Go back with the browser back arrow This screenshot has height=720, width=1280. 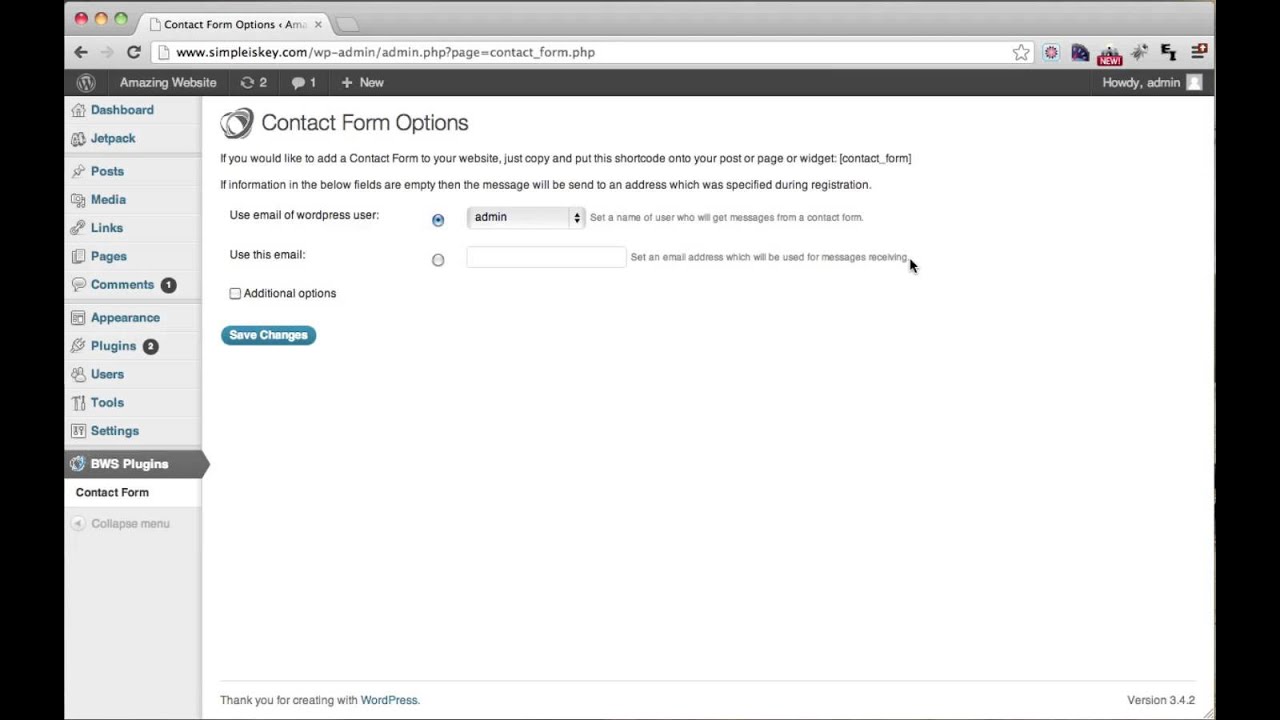pyautogui.click(x=81, y=52)
